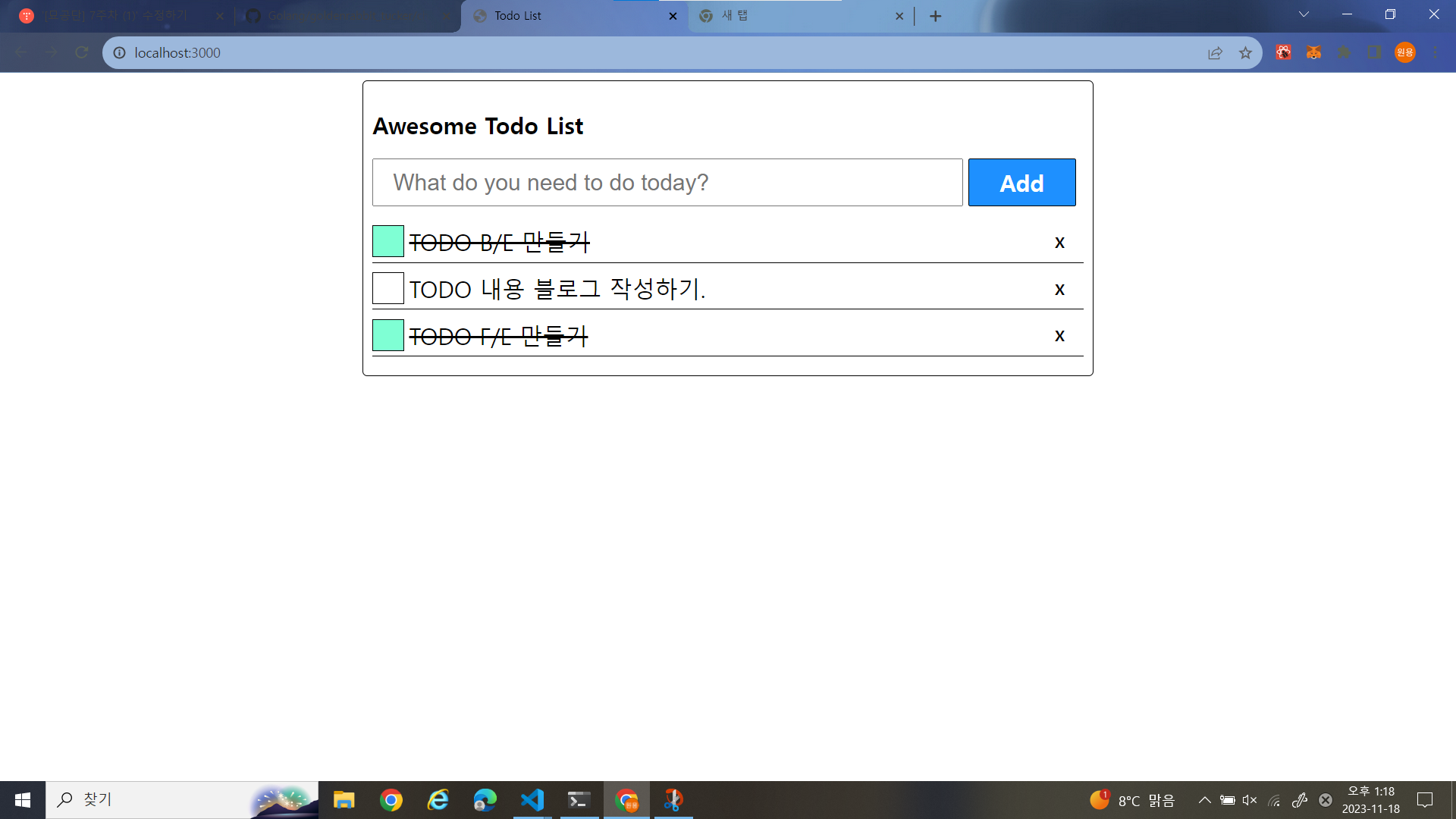Image resolution: width=1456 pixels, height=819 pixels.
Task: Toggle the browser side panel icon
Action: click(x=1374, y=52)
